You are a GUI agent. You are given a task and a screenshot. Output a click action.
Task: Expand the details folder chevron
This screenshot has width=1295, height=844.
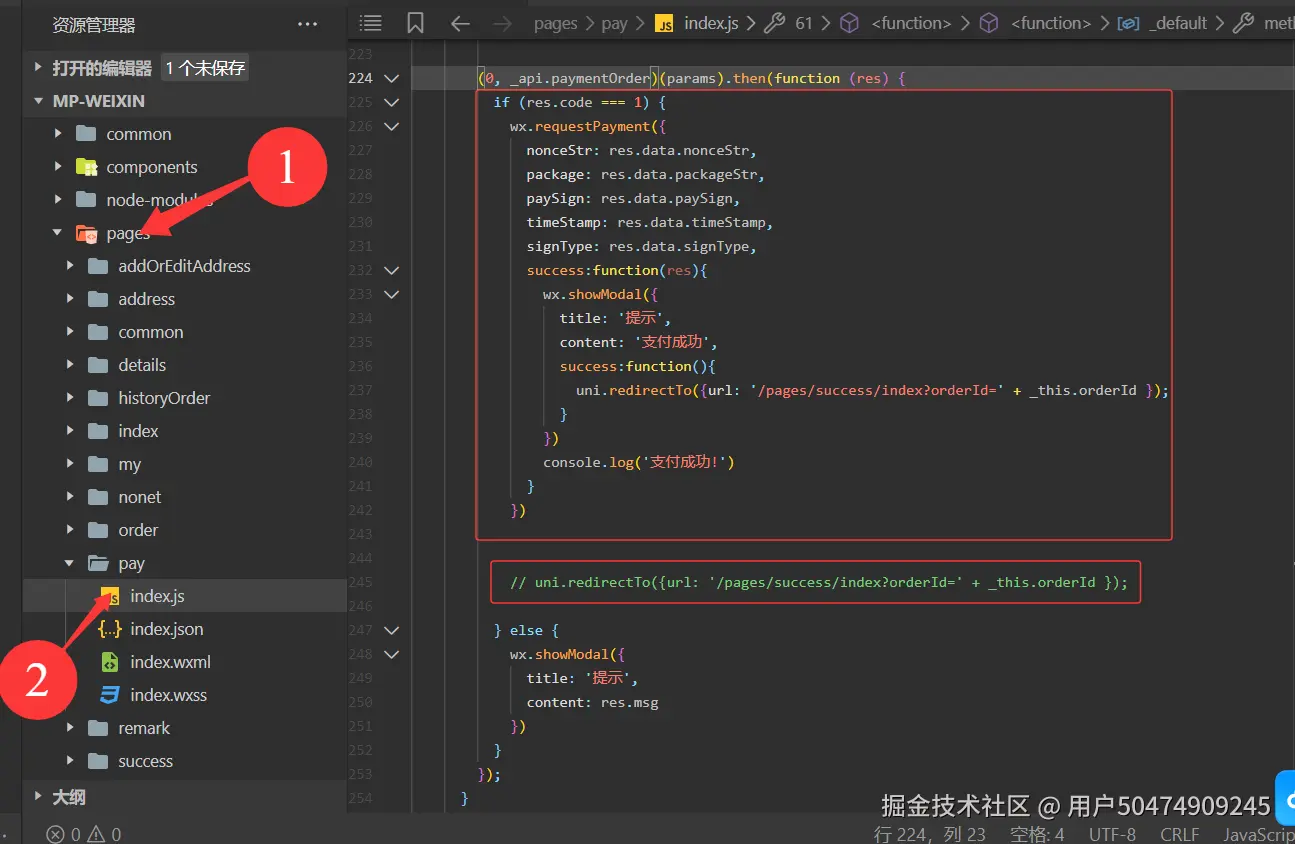(69, 365)
